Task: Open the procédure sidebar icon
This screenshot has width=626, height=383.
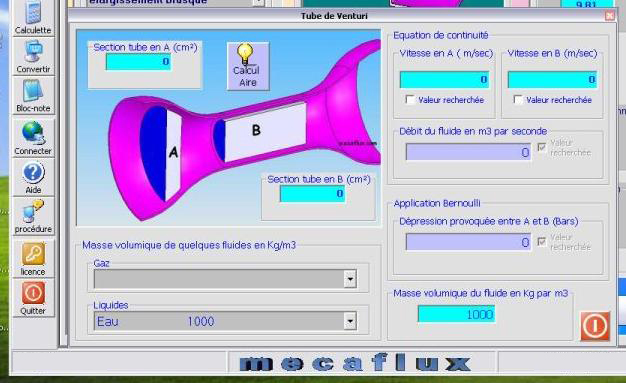Action: tap(33, 216)
